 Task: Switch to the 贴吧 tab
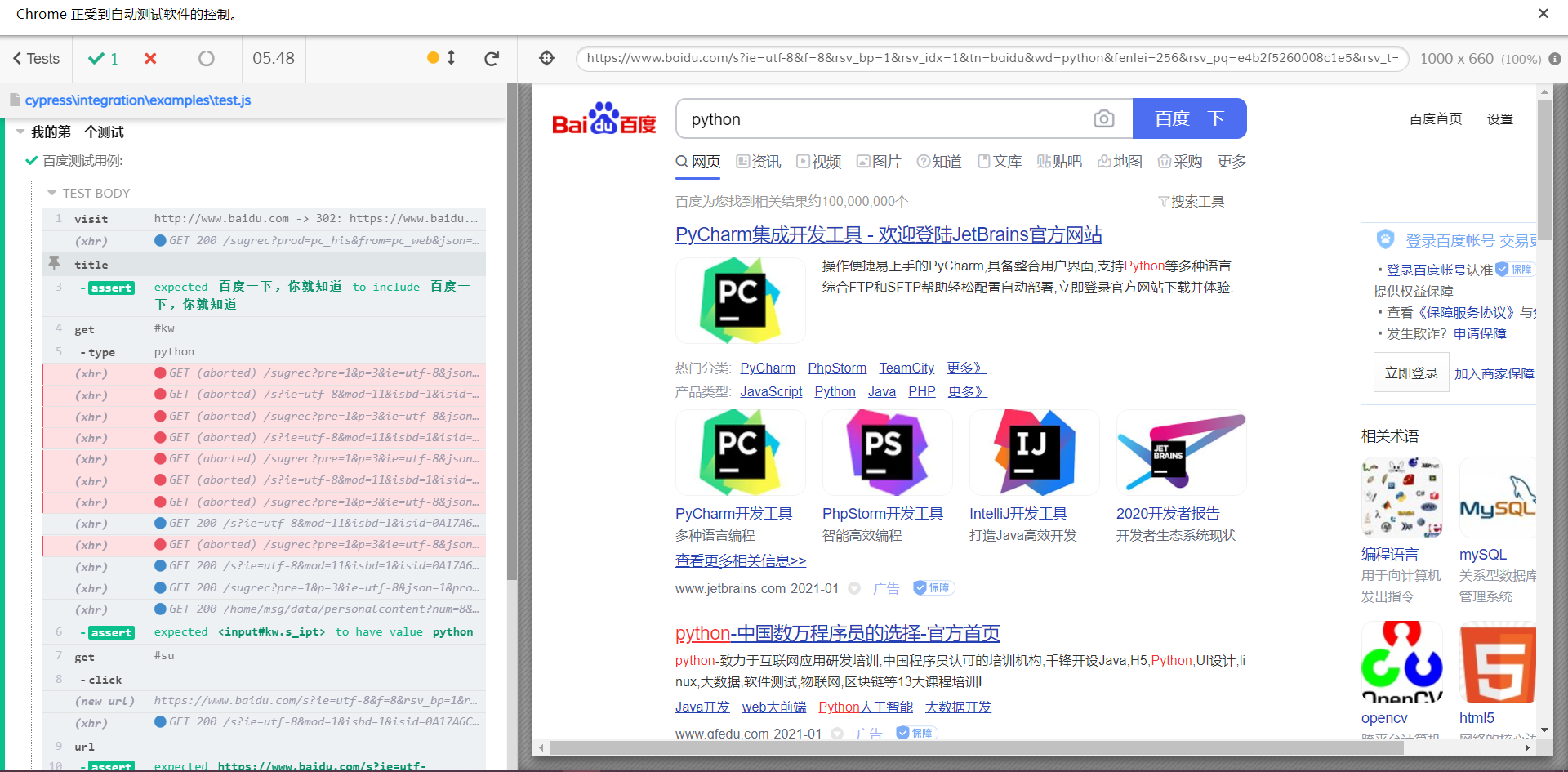coord(1059,162)
